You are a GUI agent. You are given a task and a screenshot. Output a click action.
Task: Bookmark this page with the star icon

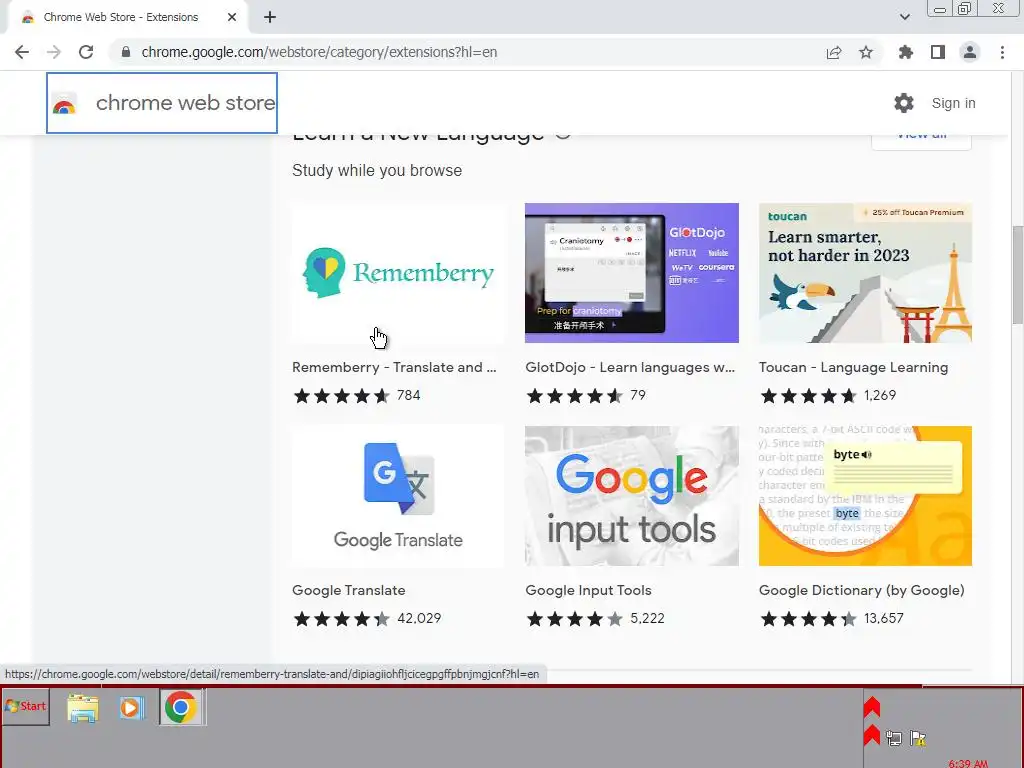pyautogui.click(x=866, y=52)
